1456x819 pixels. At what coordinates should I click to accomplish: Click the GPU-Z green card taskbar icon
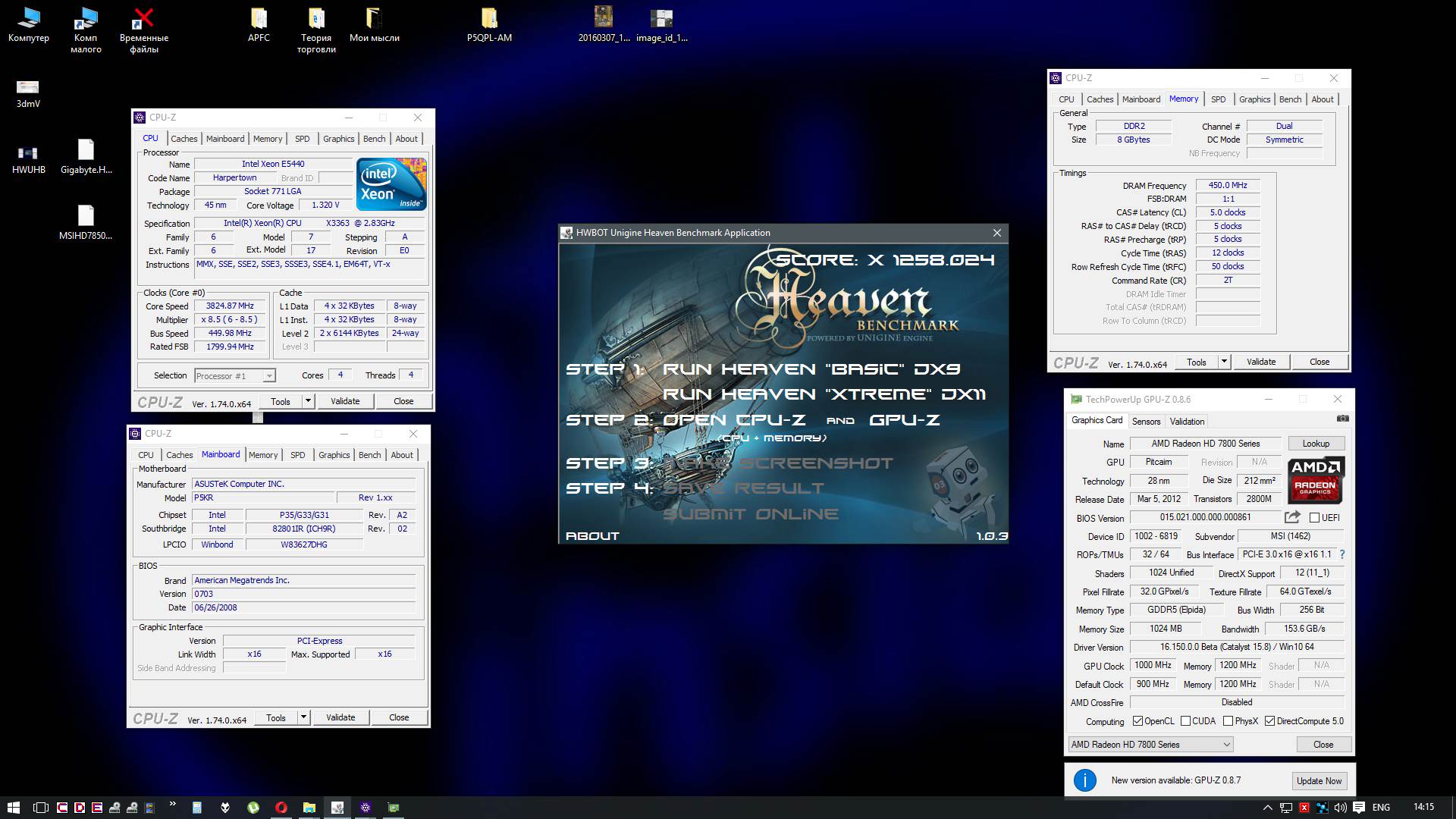coord(394,808)
